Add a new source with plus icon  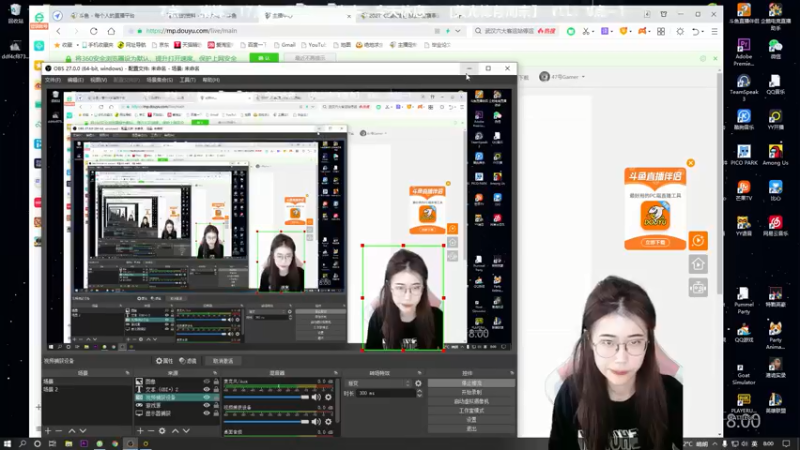(x=140, y=431)
